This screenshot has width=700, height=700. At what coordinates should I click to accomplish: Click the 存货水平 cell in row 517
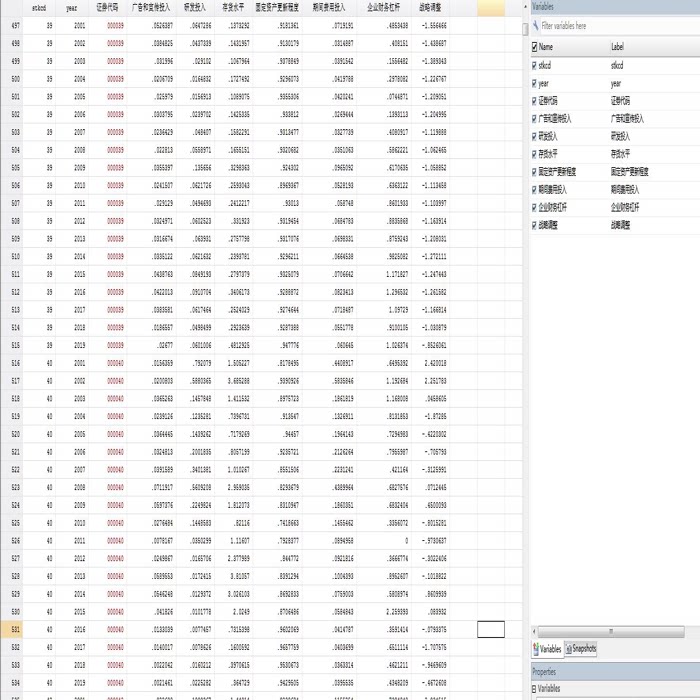233,381
